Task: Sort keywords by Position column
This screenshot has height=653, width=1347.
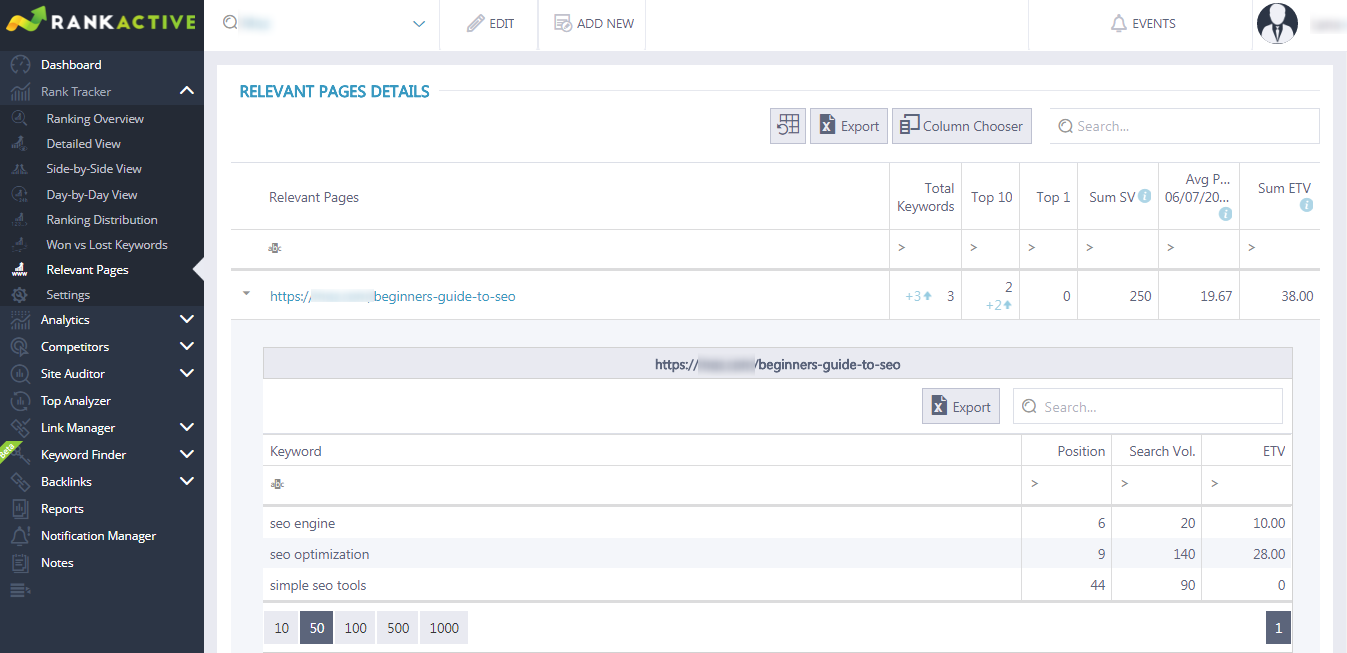Action: coord(1066,451)
